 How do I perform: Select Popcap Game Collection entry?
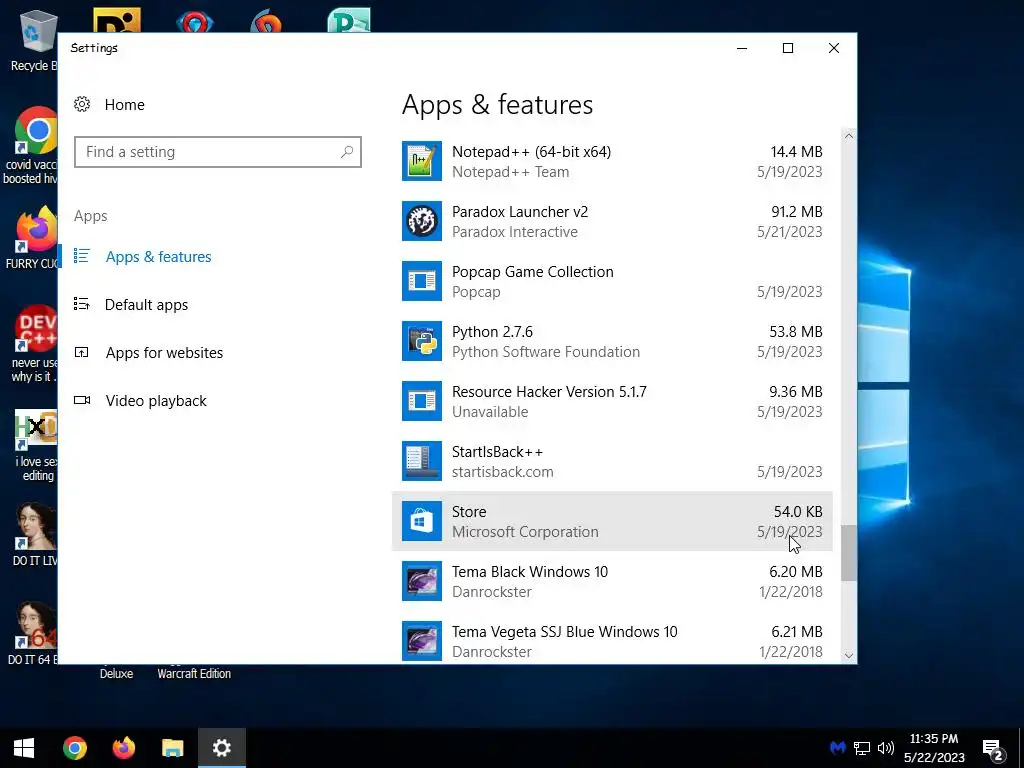(x=612, y=281)
